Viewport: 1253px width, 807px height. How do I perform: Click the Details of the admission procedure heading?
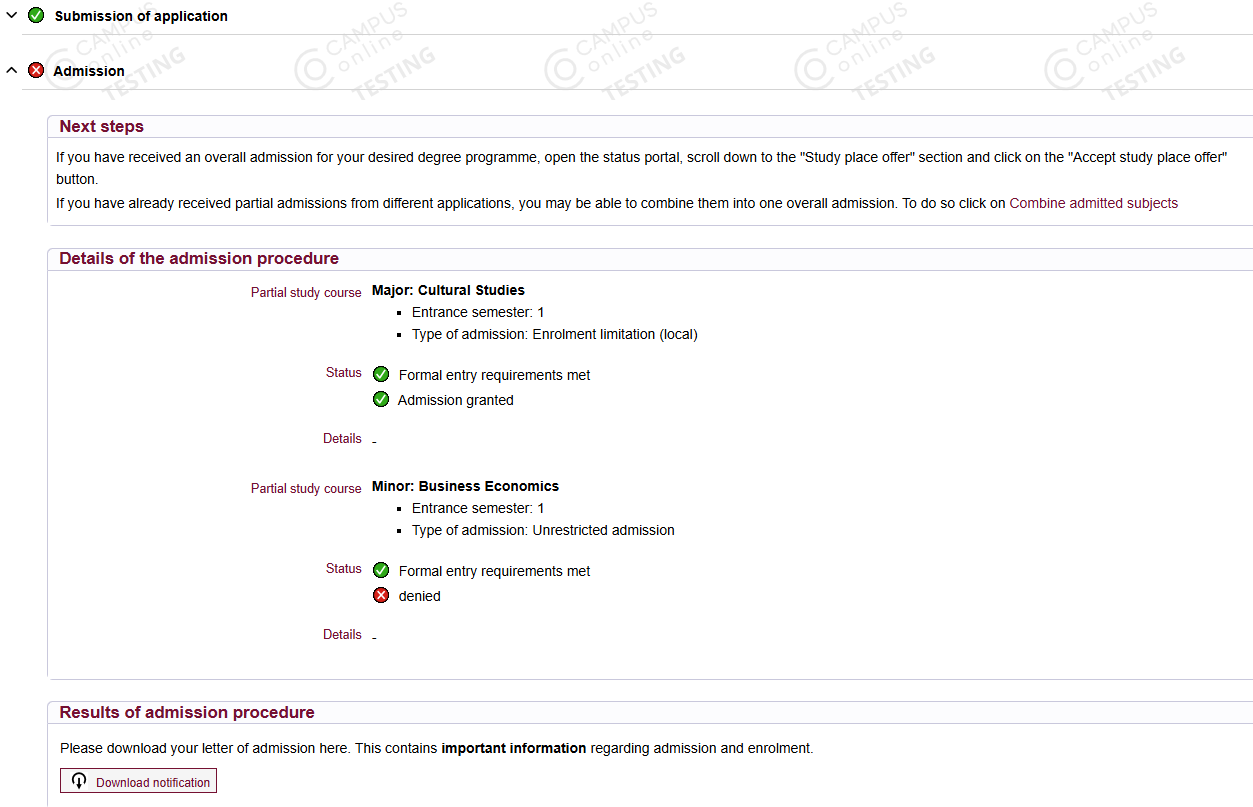pos(199,259)
